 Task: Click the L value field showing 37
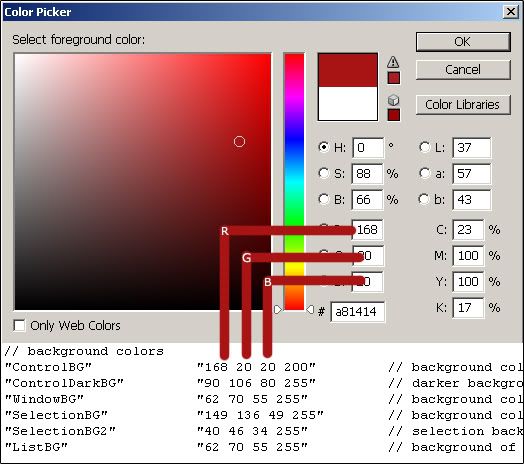pyautogui.click(x=472, y=147)
